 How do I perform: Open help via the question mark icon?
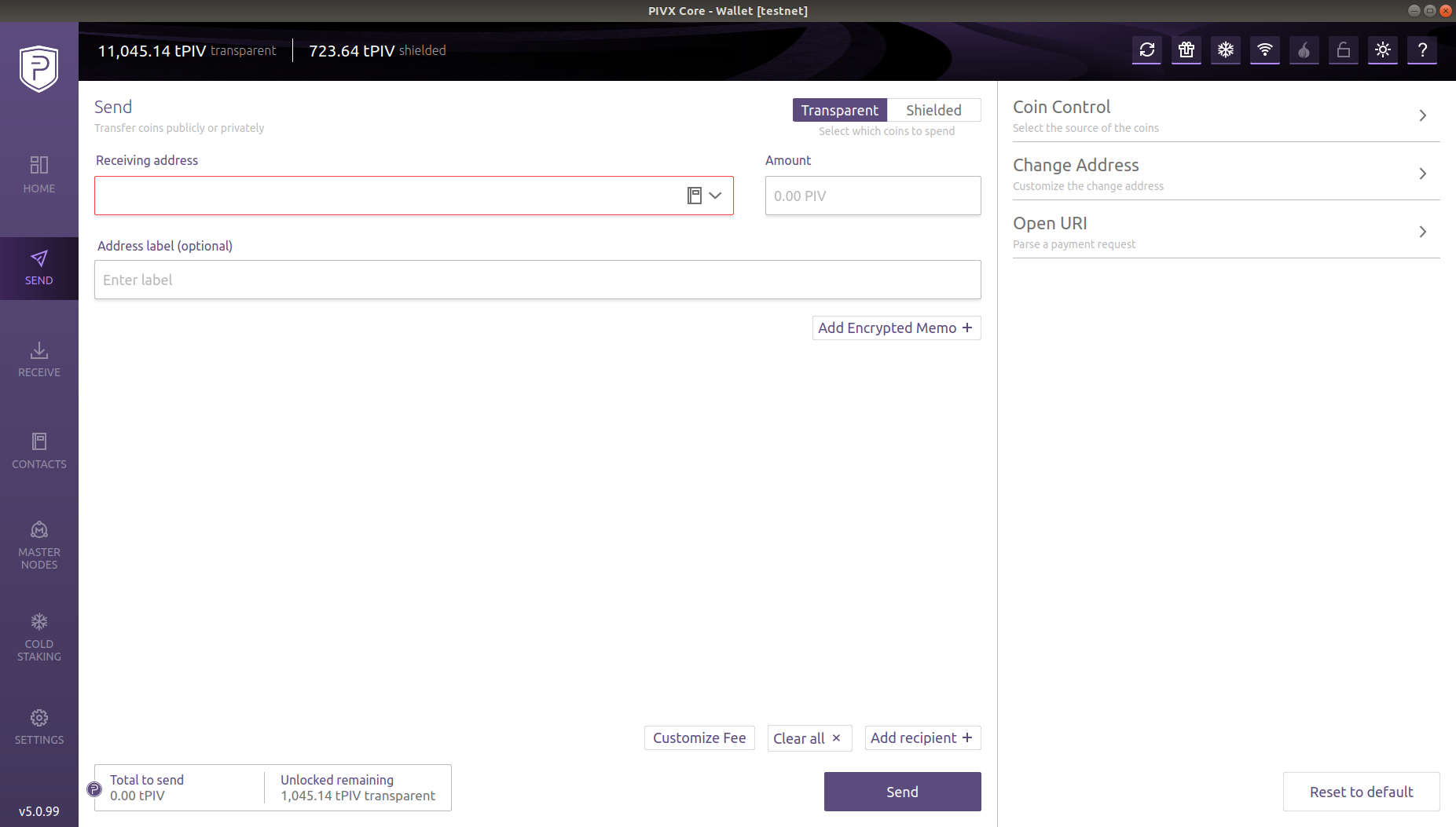click(x=1422, y=50)
